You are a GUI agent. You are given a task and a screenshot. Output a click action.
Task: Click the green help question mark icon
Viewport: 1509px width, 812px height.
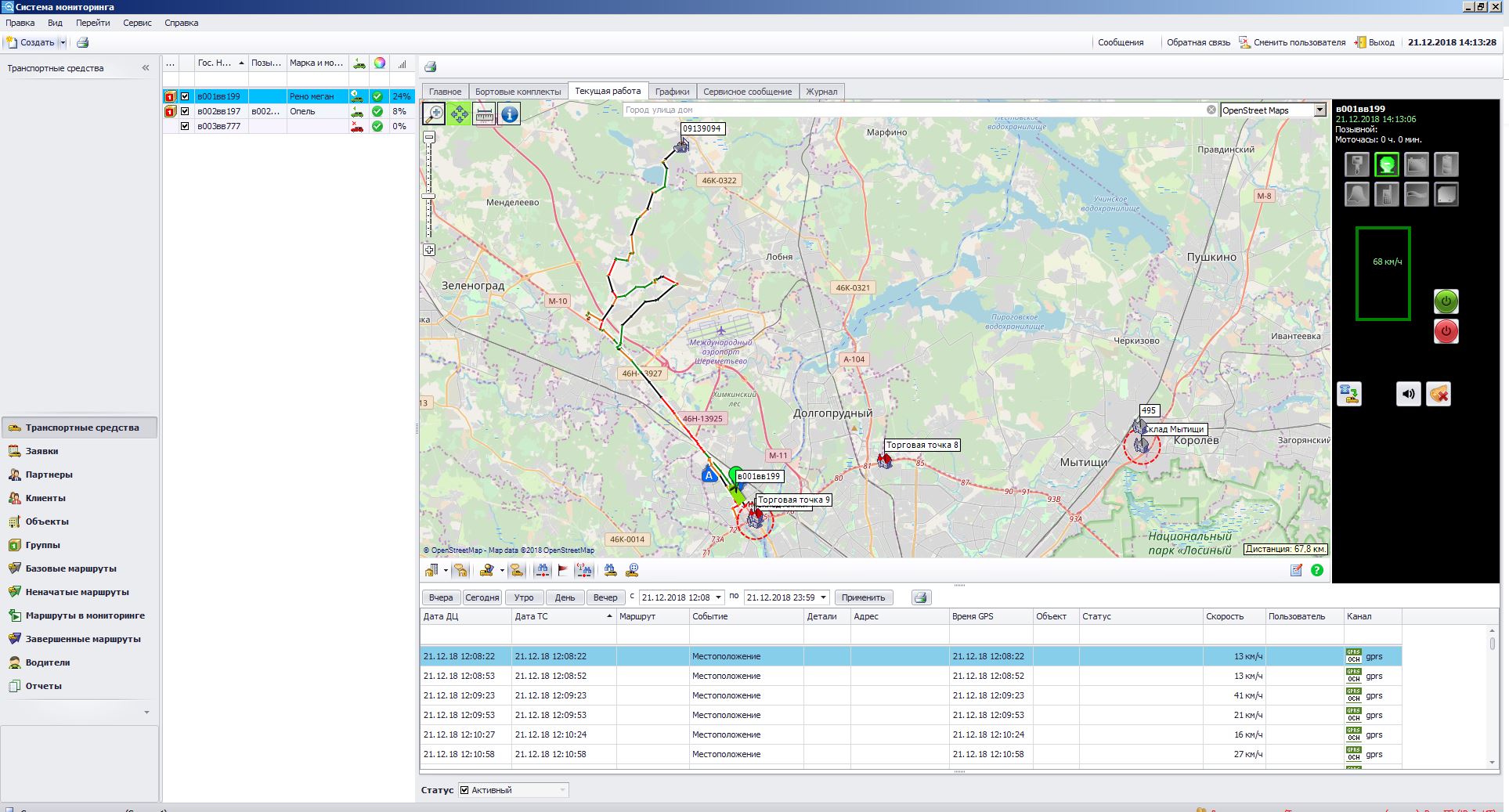(x=1317, y=571)
